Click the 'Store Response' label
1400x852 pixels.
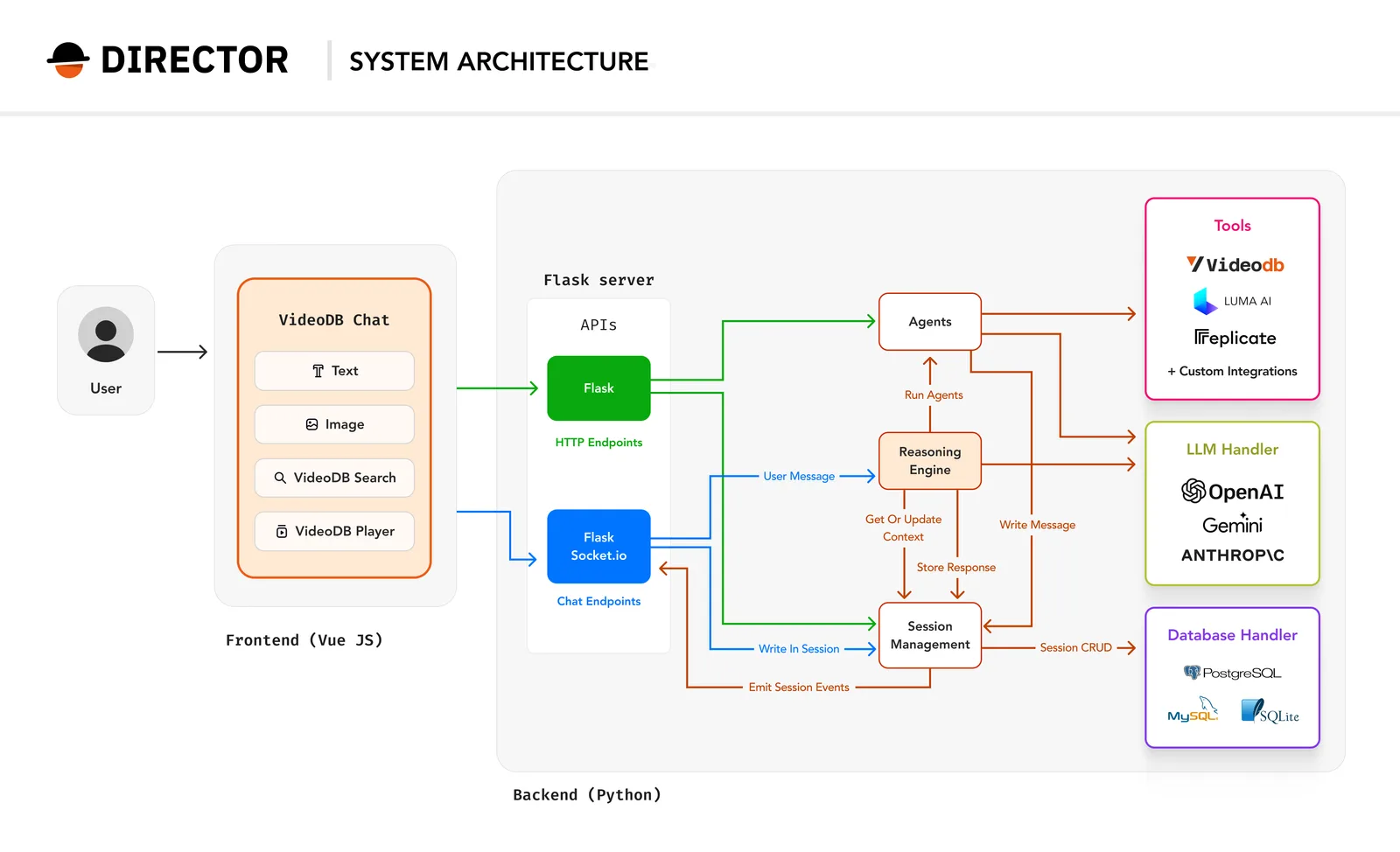click(x=956, y=568)
